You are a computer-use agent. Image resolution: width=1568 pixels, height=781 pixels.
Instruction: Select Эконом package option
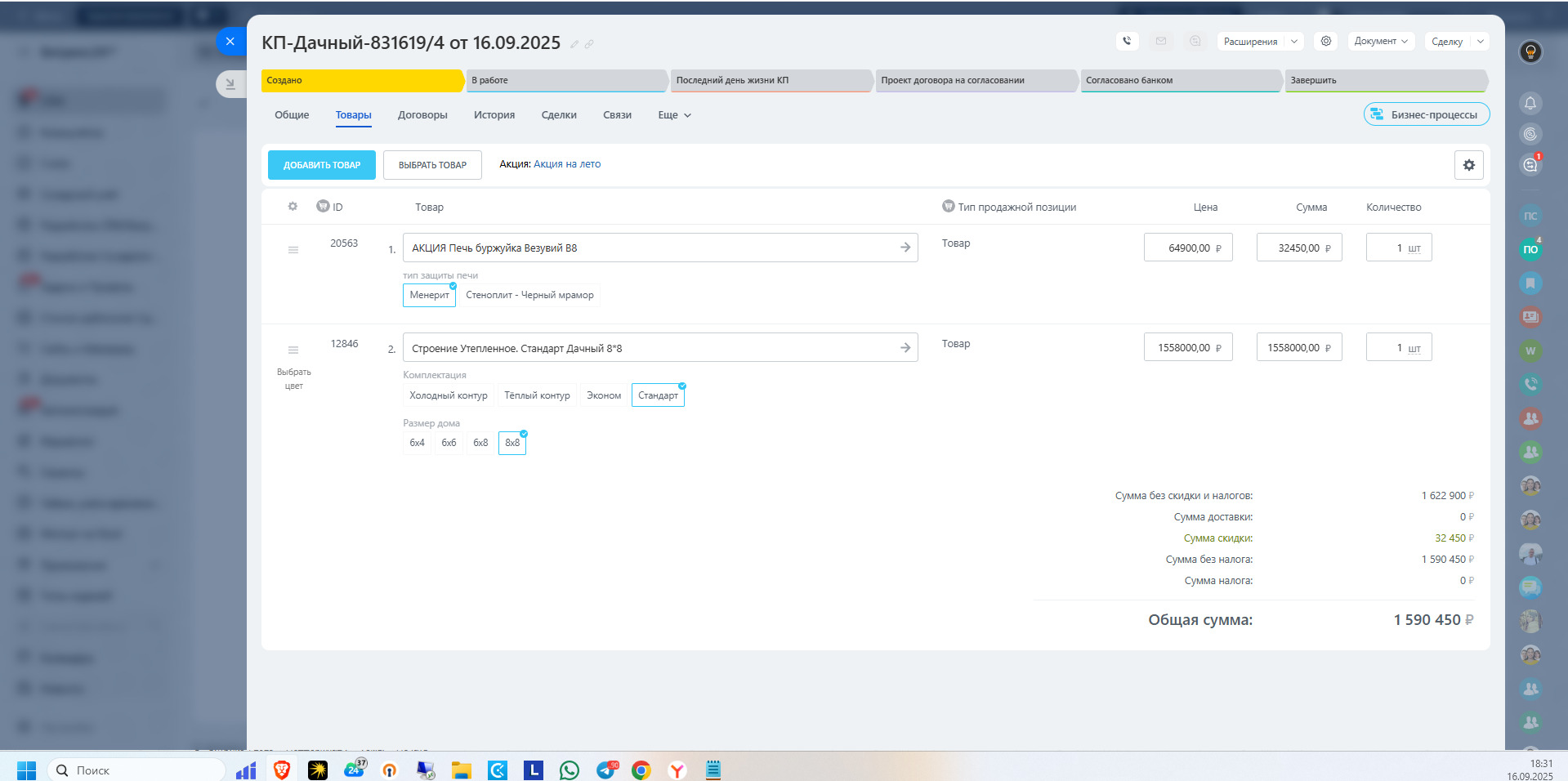(x=603, y=395)
